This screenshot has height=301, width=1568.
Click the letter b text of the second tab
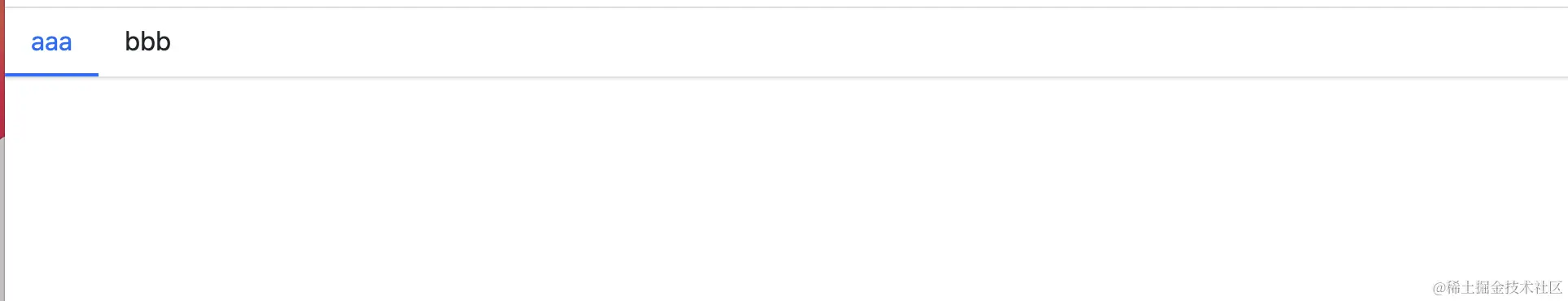coord(147,41)
